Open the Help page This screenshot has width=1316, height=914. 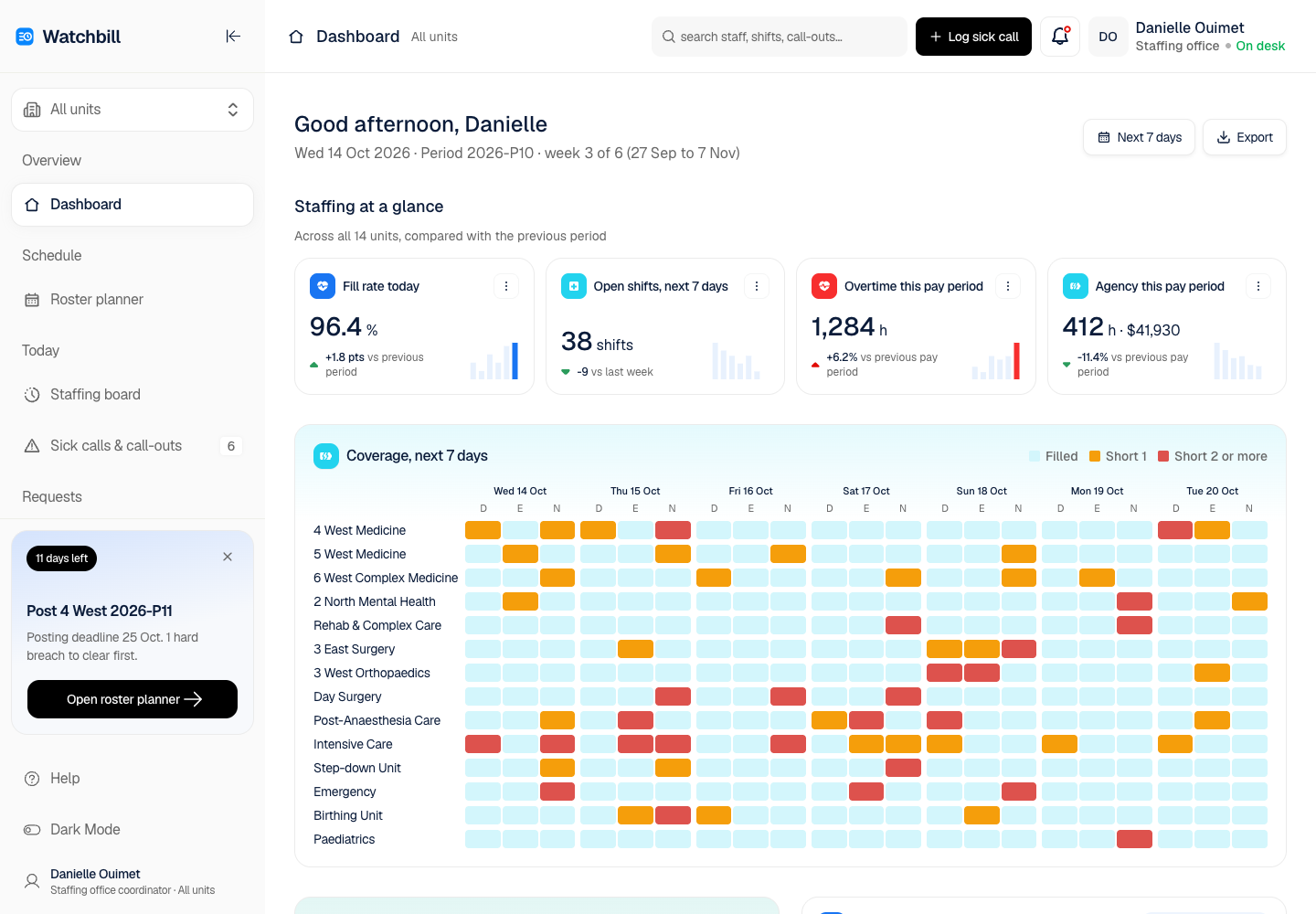click(x=133, y=779)
